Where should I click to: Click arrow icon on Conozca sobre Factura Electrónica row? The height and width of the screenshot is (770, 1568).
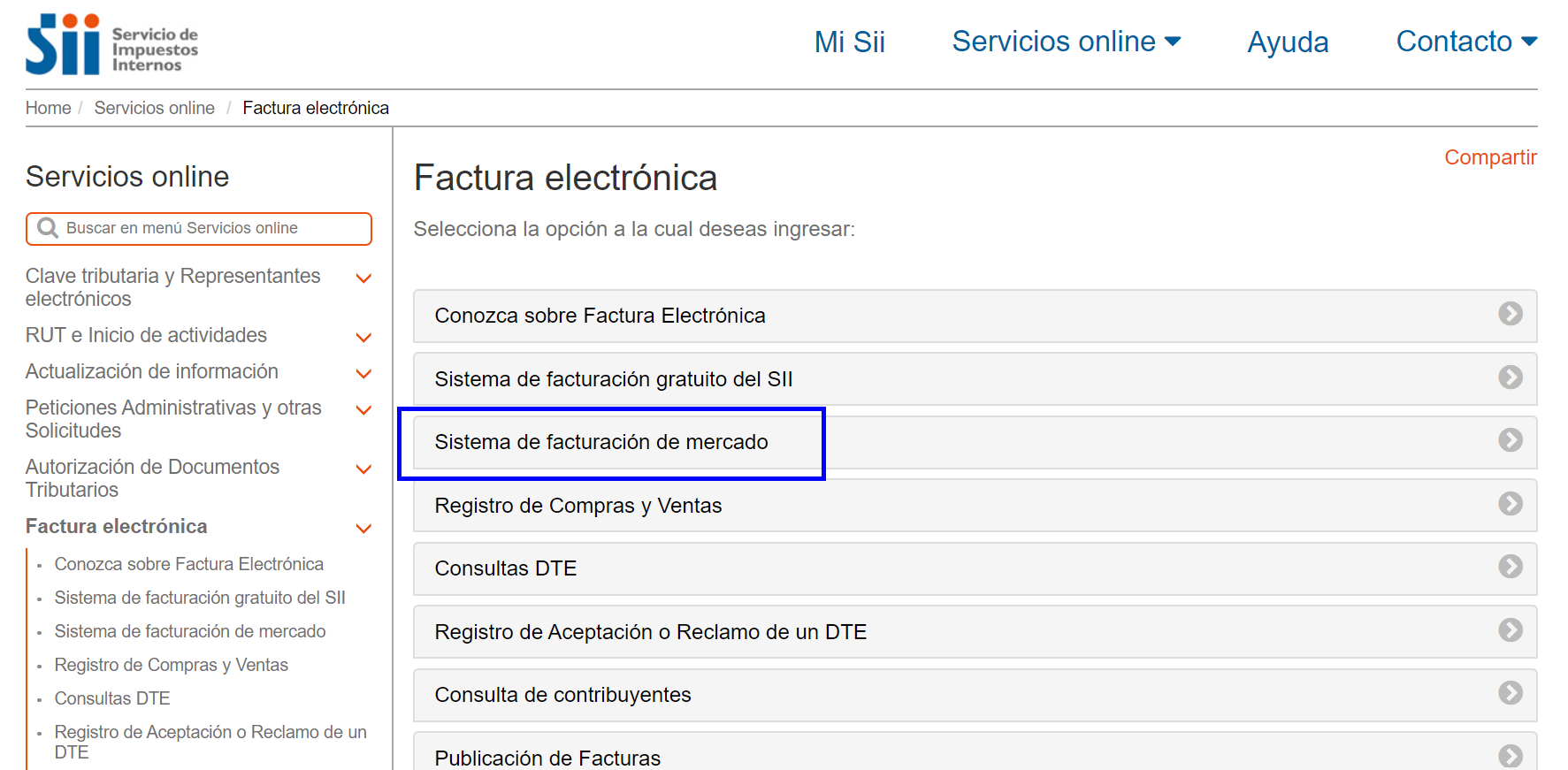[x=1510, y=314]
